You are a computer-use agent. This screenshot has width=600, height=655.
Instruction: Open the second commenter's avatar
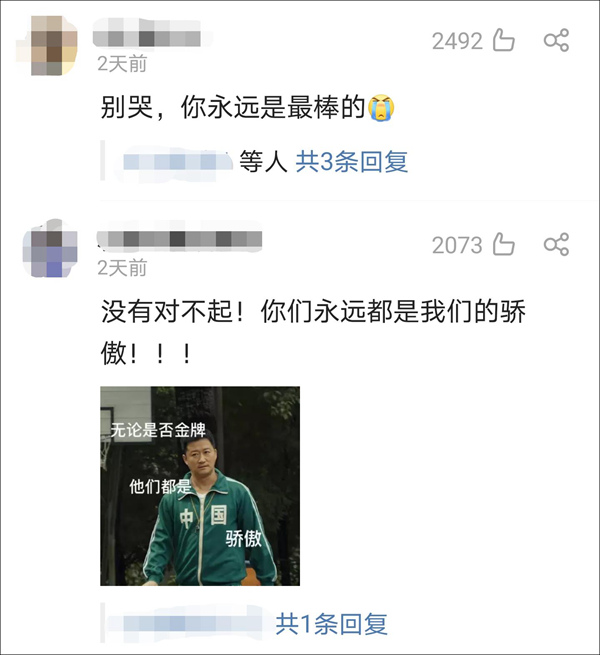tap(49, 248)
